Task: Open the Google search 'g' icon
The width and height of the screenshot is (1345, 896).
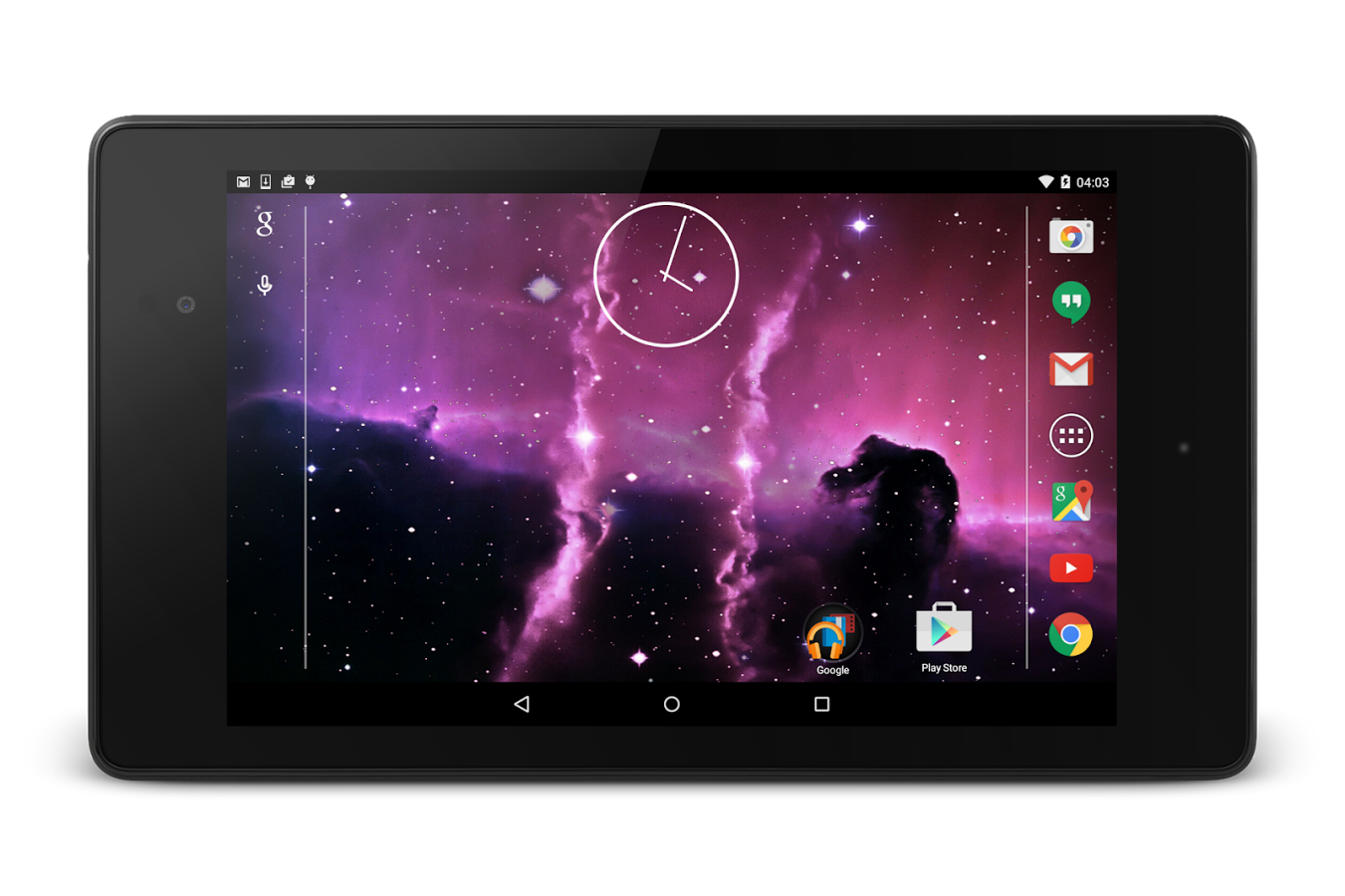Action: coord(264,224)
